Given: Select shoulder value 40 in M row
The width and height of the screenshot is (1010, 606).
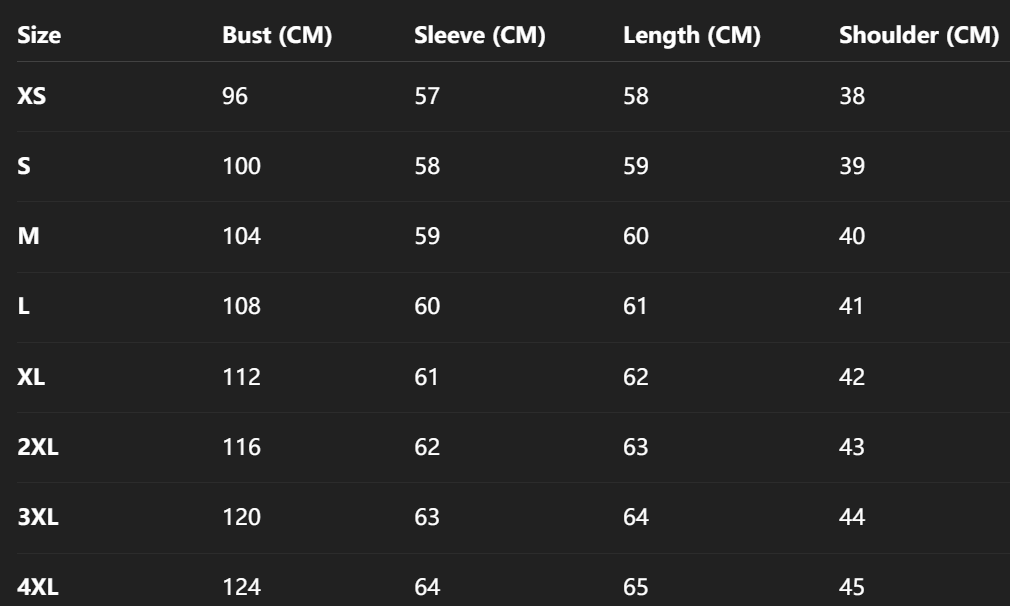Looking at the screenshot, I should [852, 236].
